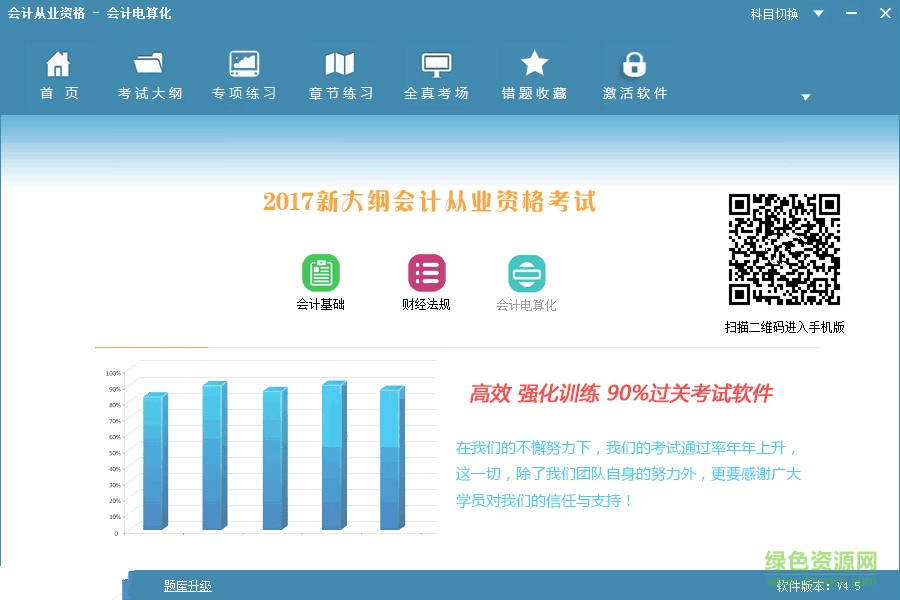Enter the 全真考场 mock exam hall
The height and width of the screenshot is (600, 900).
click(437, 73)
